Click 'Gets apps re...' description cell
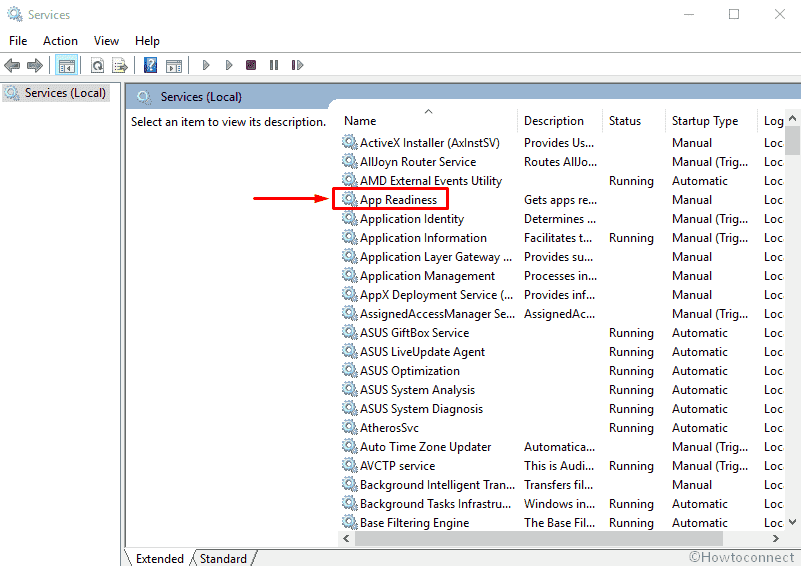The height and width of the screenshot is (566, 801). coord(560,200)
